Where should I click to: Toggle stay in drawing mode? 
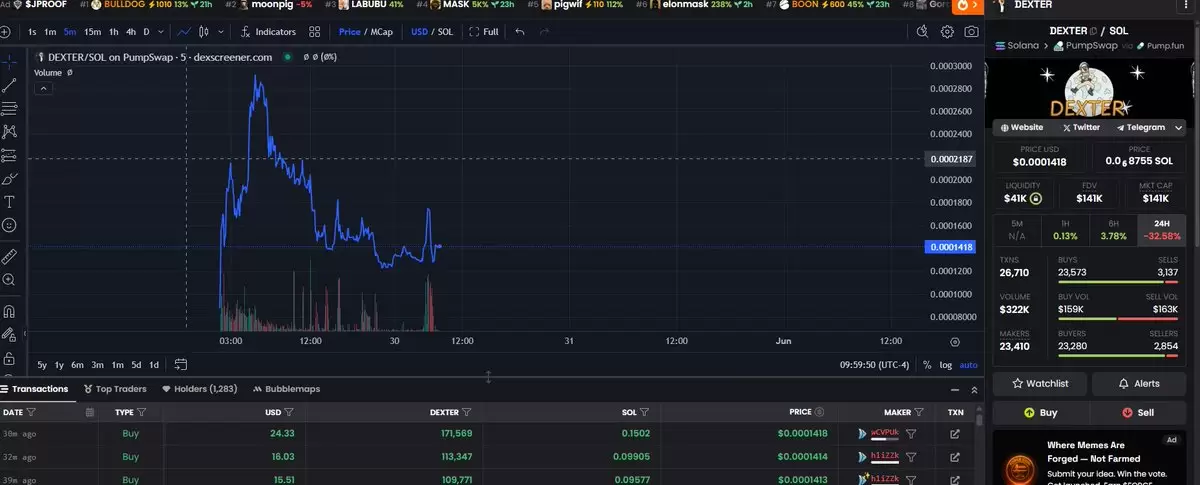(9, 335)
